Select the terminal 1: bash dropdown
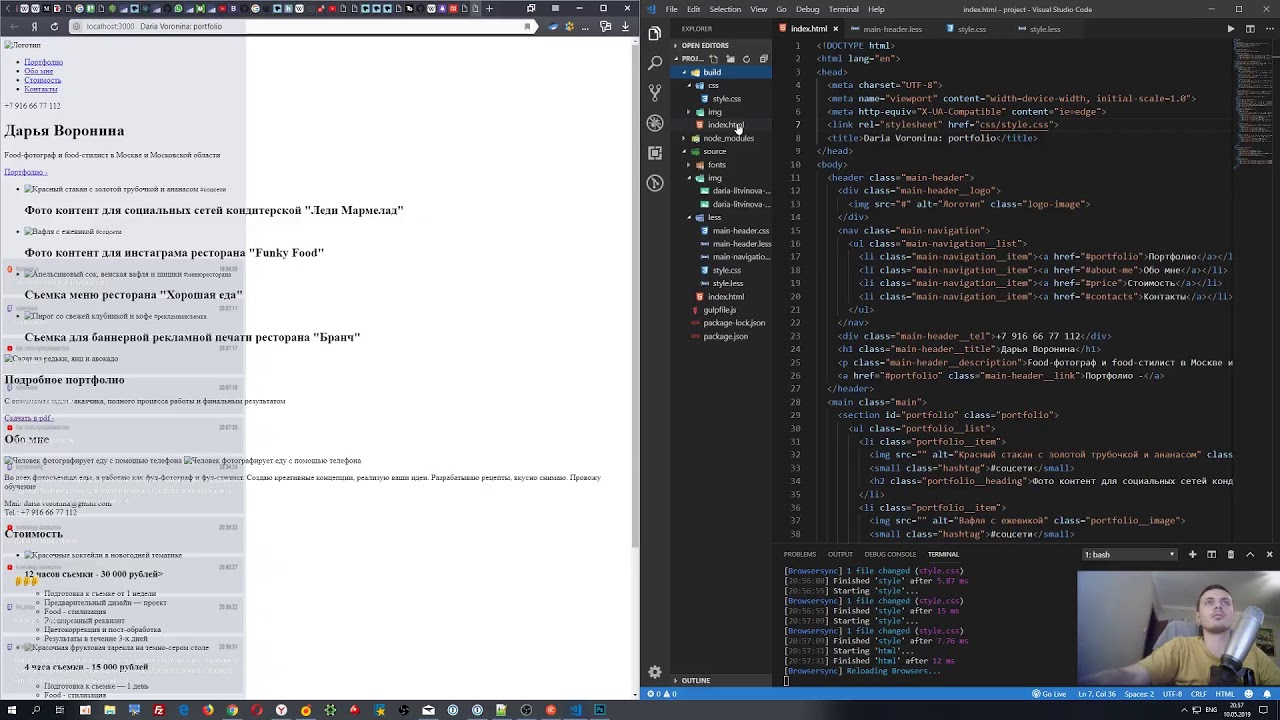The width and height of the screenshot is (1280, 720). pyautogui.click(x=1130, y=554)
